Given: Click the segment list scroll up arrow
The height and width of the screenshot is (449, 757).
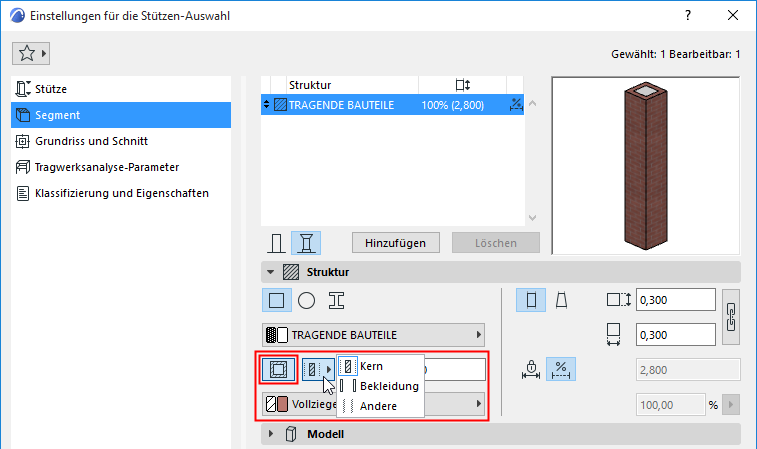Looking at the screenshot, I should [533, 103].
